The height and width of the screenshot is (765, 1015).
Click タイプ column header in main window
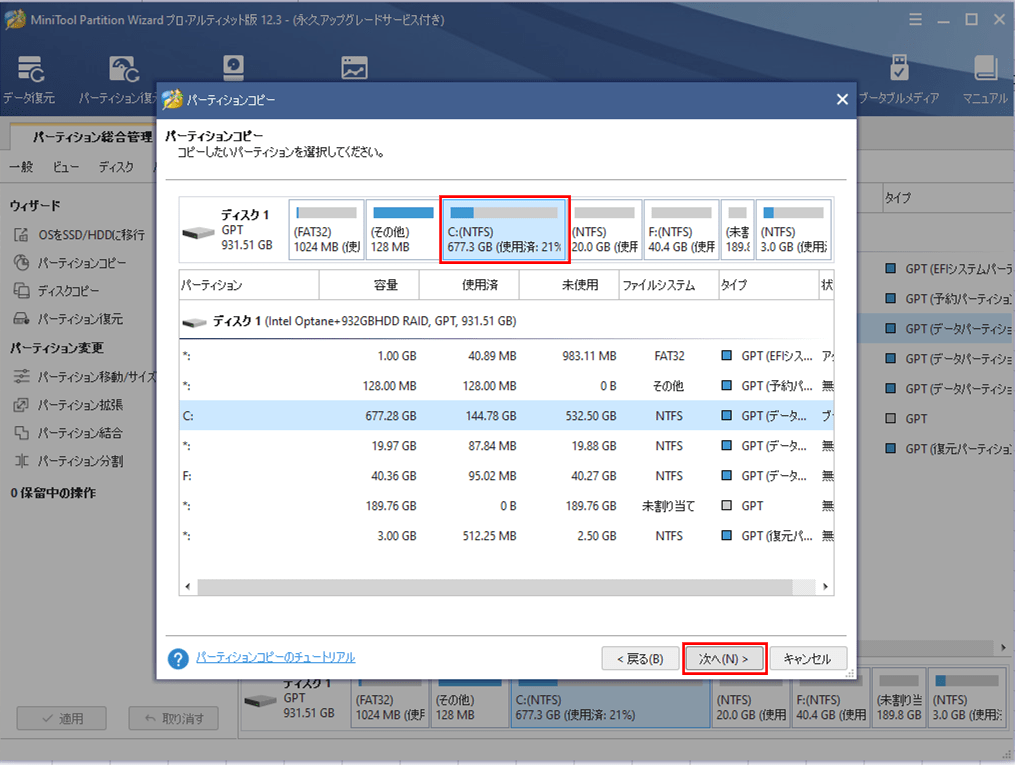tap(949, 197)
